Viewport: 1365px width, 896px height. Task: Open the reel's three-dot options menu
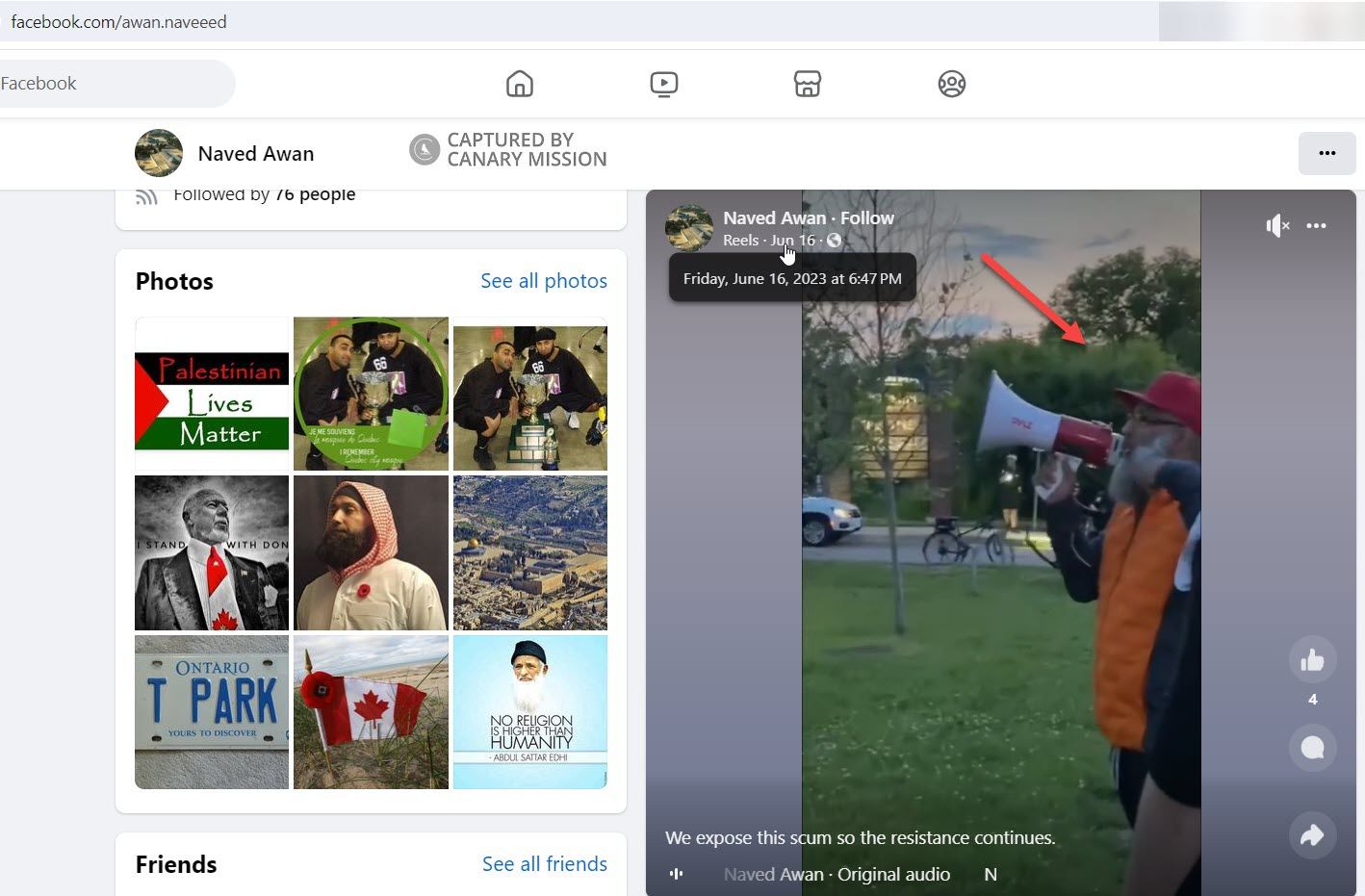coord(1316,226)
